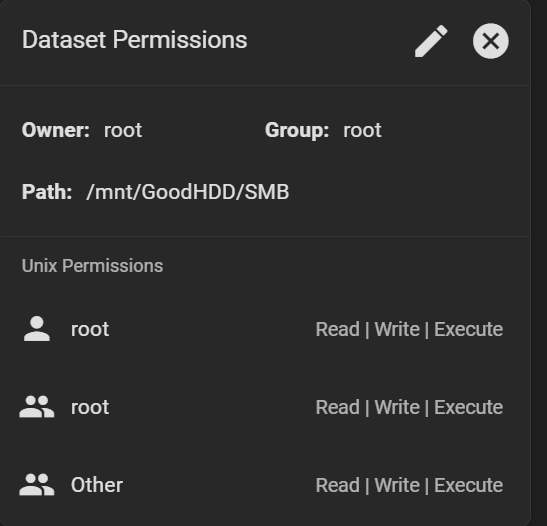The image size is (547, 526).
Task: Select the Dataset Permissions title text
Action: click(135, 40)
